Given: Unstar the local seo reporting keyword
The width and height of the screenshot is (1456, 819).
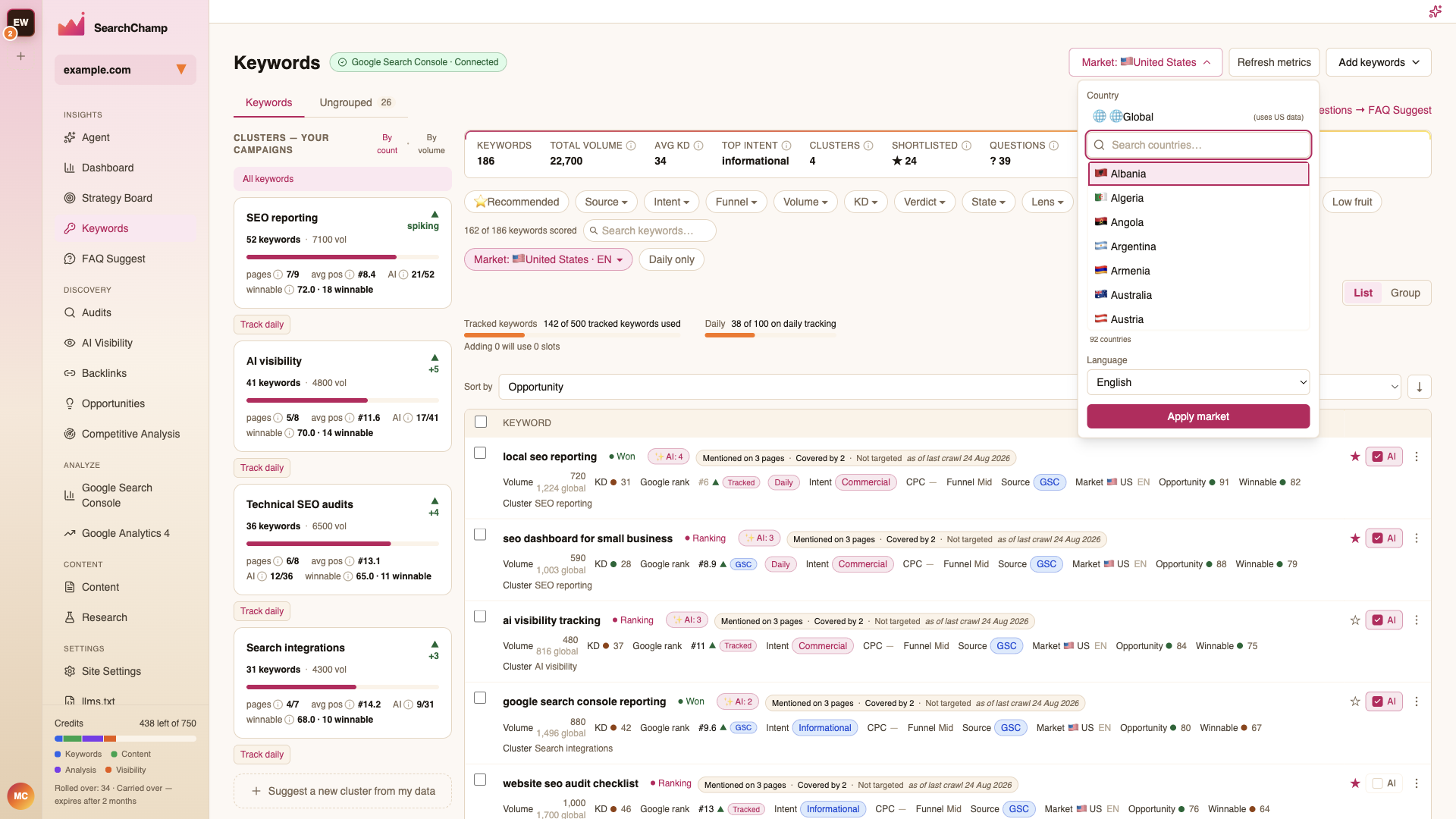Looking at the screenshot, I should (1354, 457).
